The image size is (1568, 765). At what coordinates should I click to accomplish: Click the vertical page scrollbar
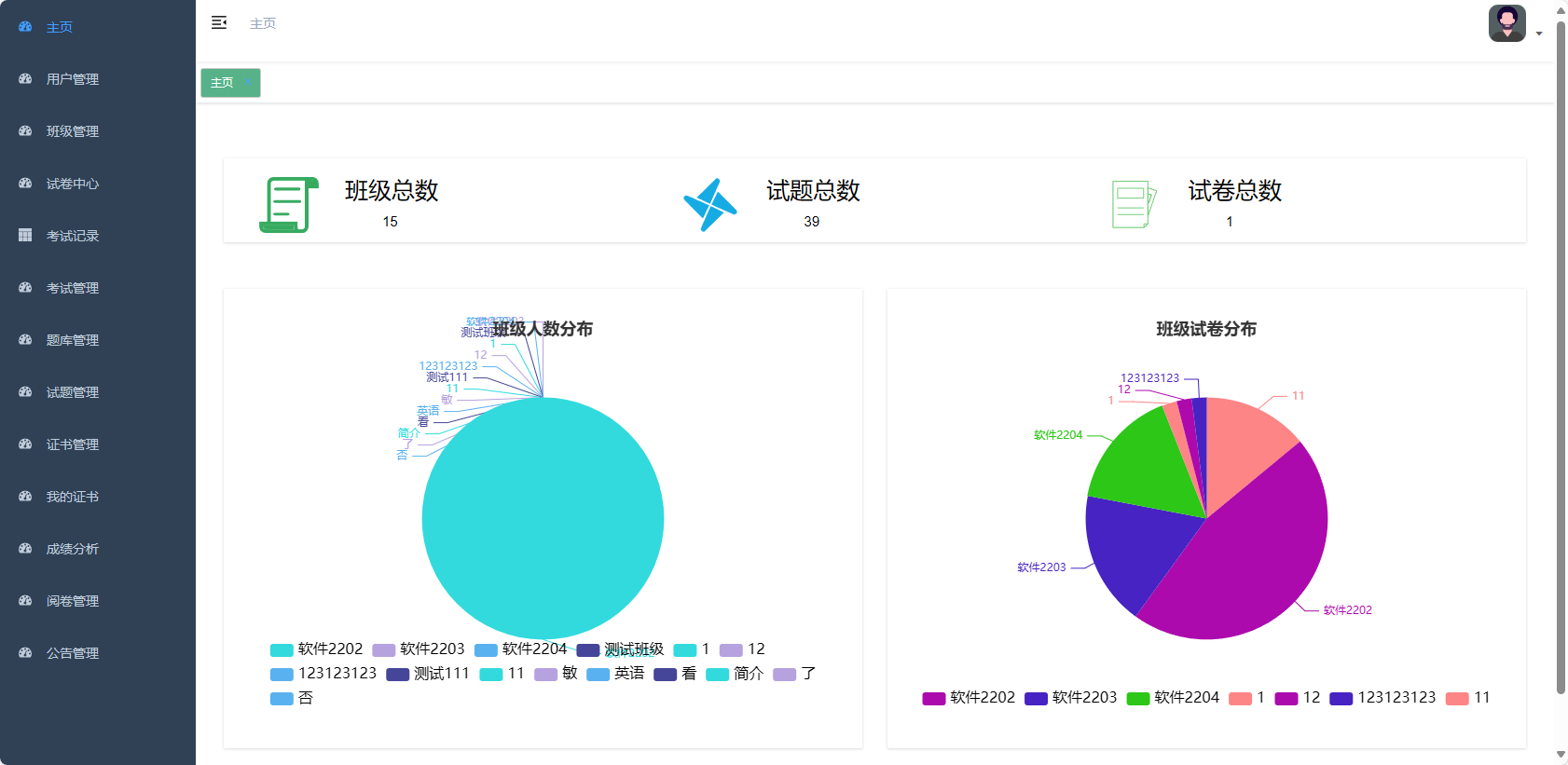(1561, 354)
